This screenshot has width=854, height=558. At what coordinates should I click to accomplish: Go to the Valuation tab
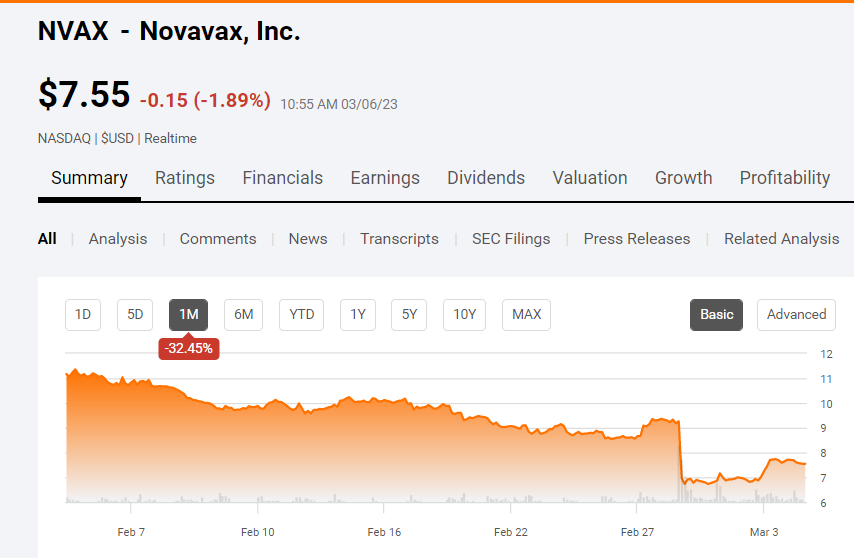(590, 178)
